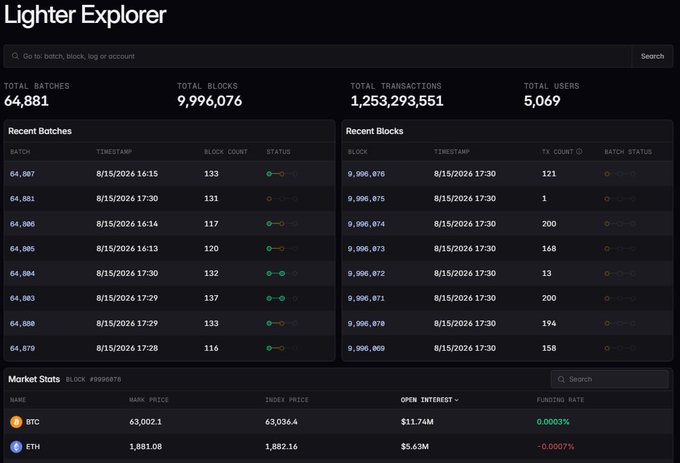The height and width of the screenshot is (463, 680).
Task: Click the status indicator for batch 64,803
Action: pyautogui.click(x=281, y=298)
